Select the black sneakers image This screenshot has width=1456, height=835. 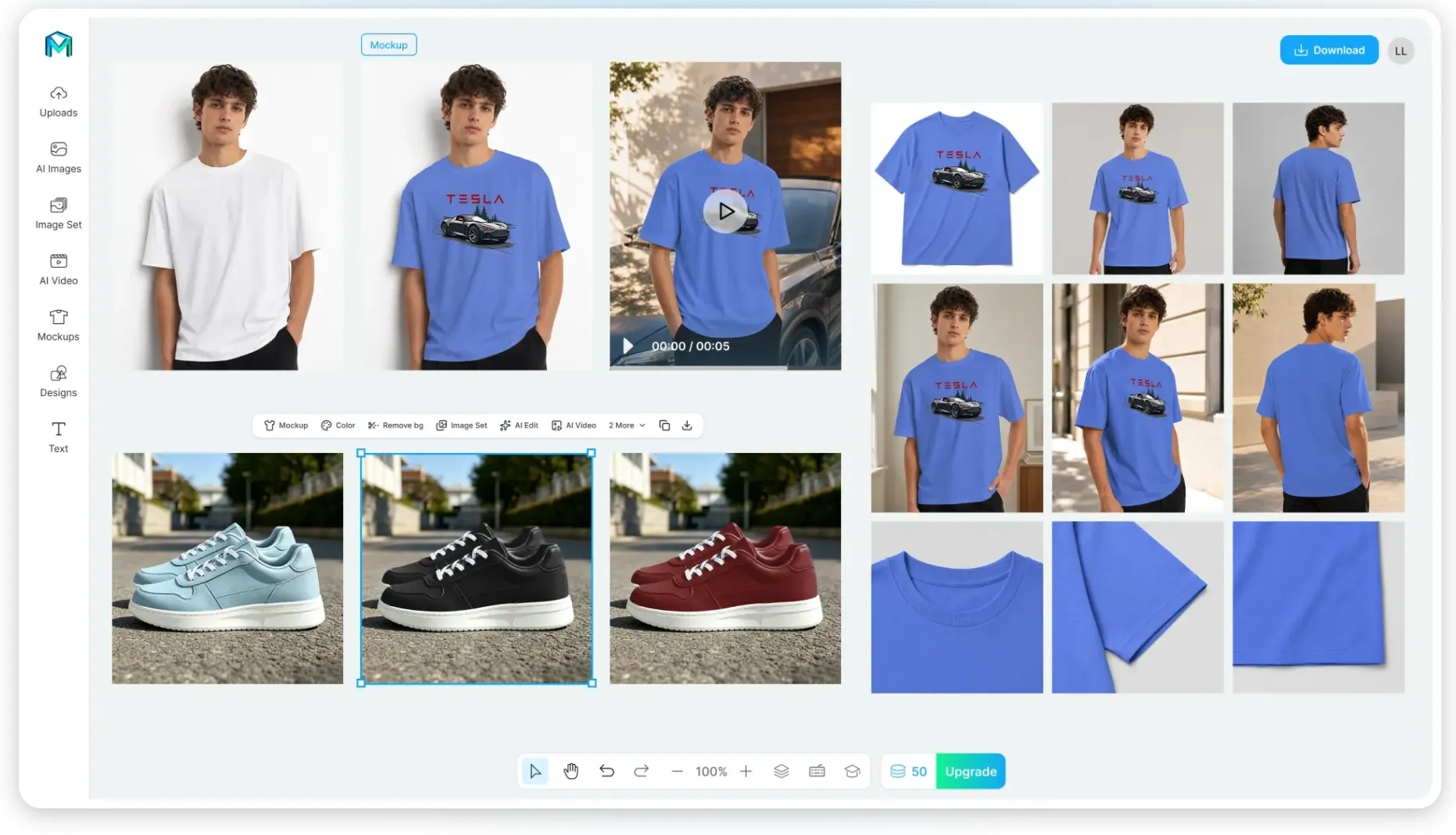coord(476,569)
